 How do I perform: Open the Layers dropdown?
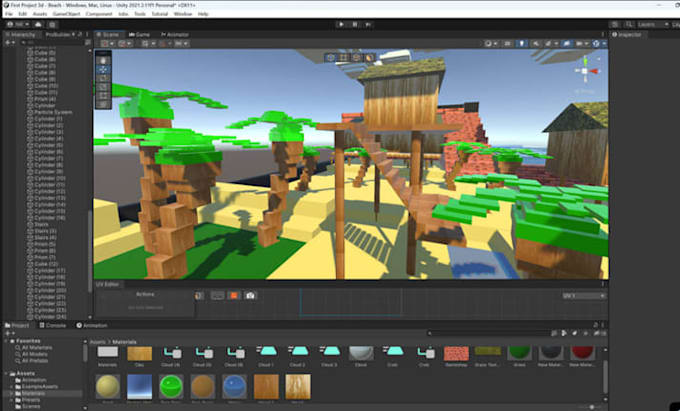click(654, 24)
